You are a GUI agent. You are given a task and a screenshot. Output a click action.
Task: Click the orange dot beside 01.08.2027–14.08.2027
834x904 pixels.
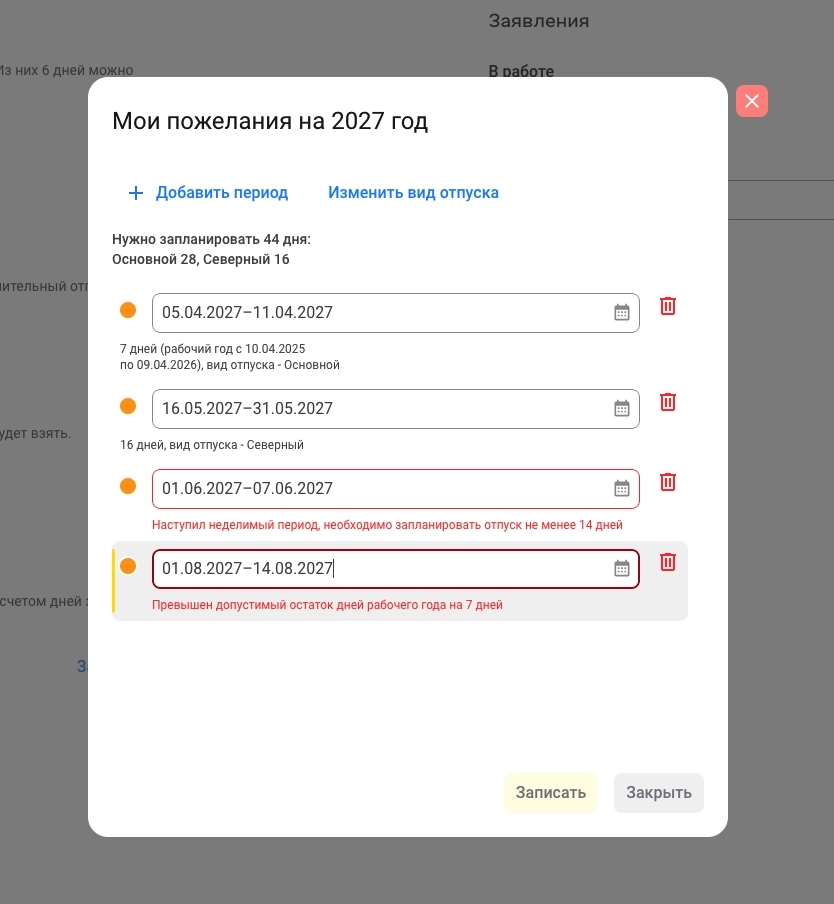click(128, 566)
